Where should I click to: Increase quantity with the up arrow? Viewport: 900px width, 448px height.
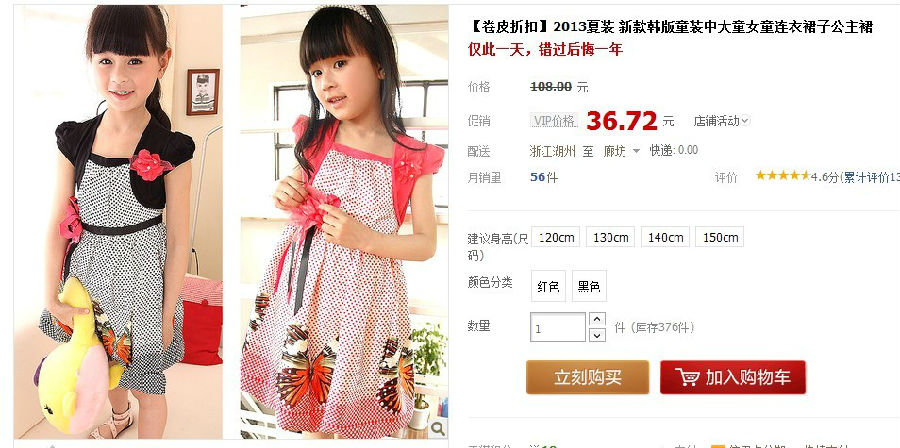(x=598, y=319)
